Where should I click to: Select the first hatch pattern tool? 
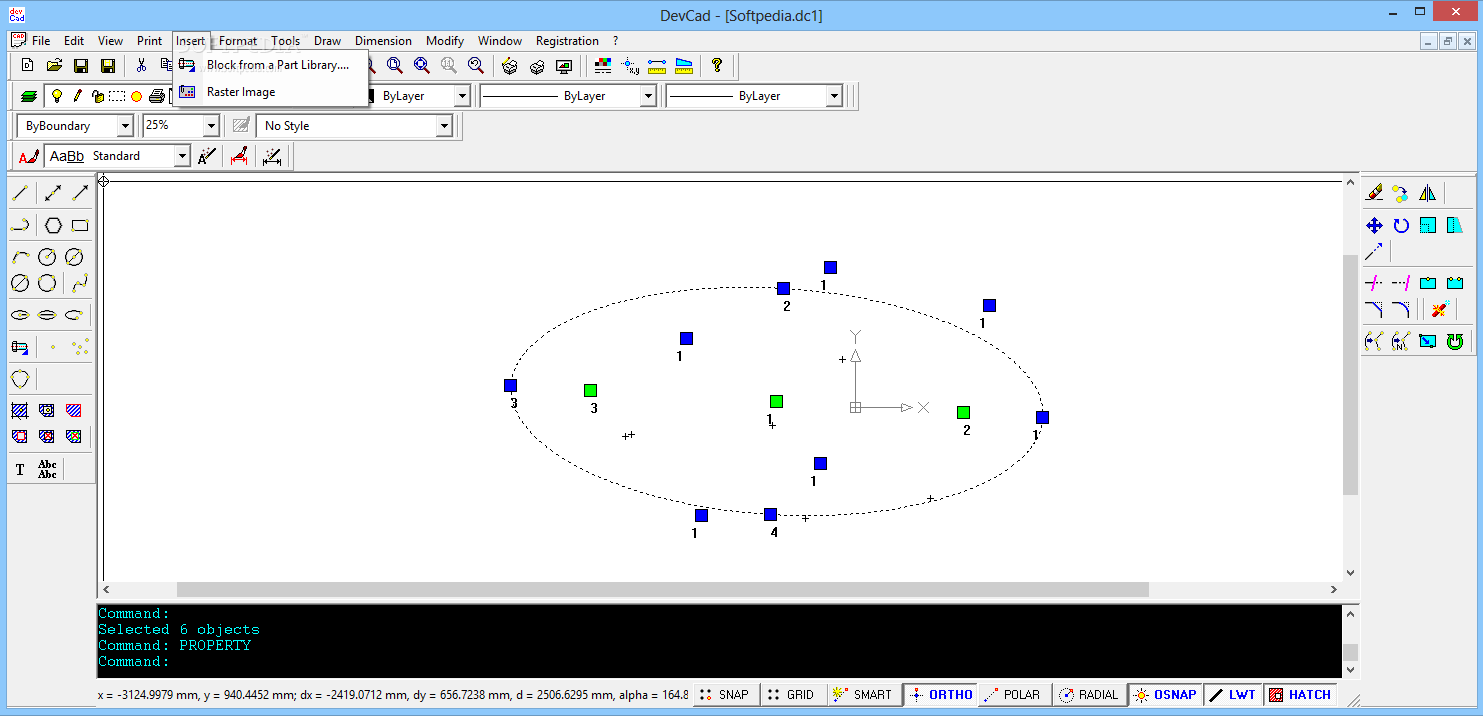coord(20,410)
